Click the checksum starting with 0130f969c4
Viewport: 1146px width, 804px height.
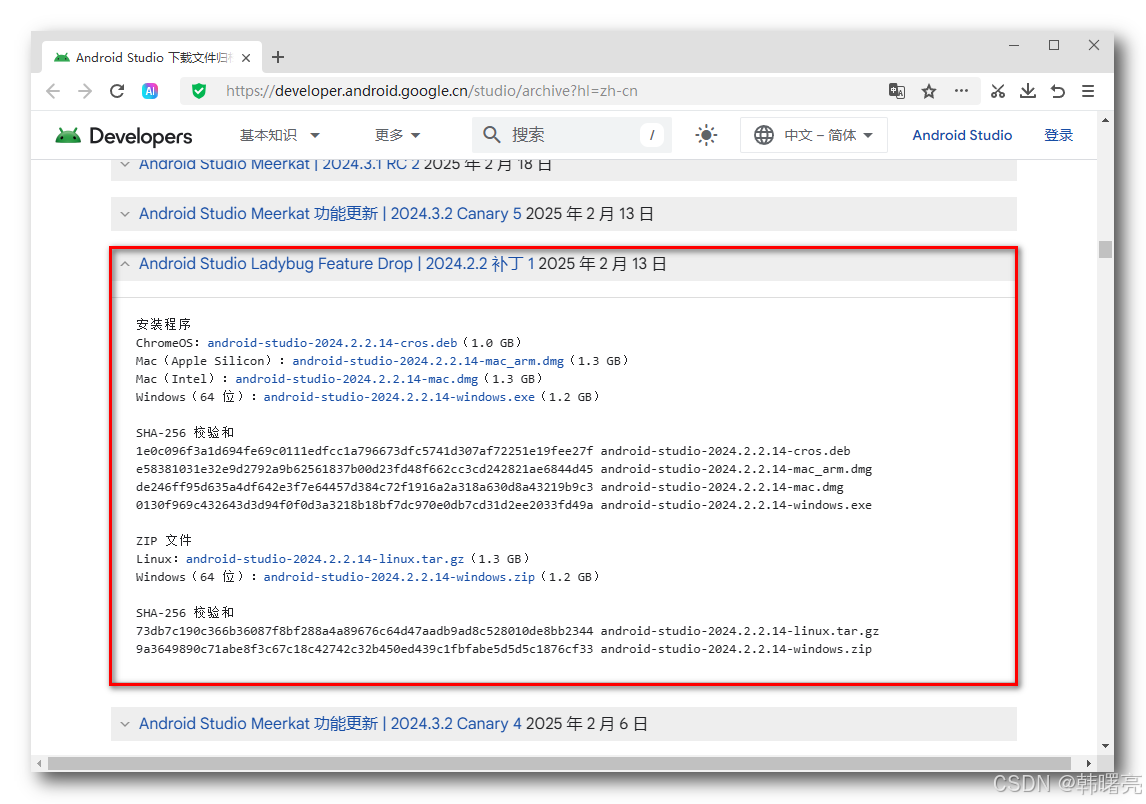(x=364, y=505)
